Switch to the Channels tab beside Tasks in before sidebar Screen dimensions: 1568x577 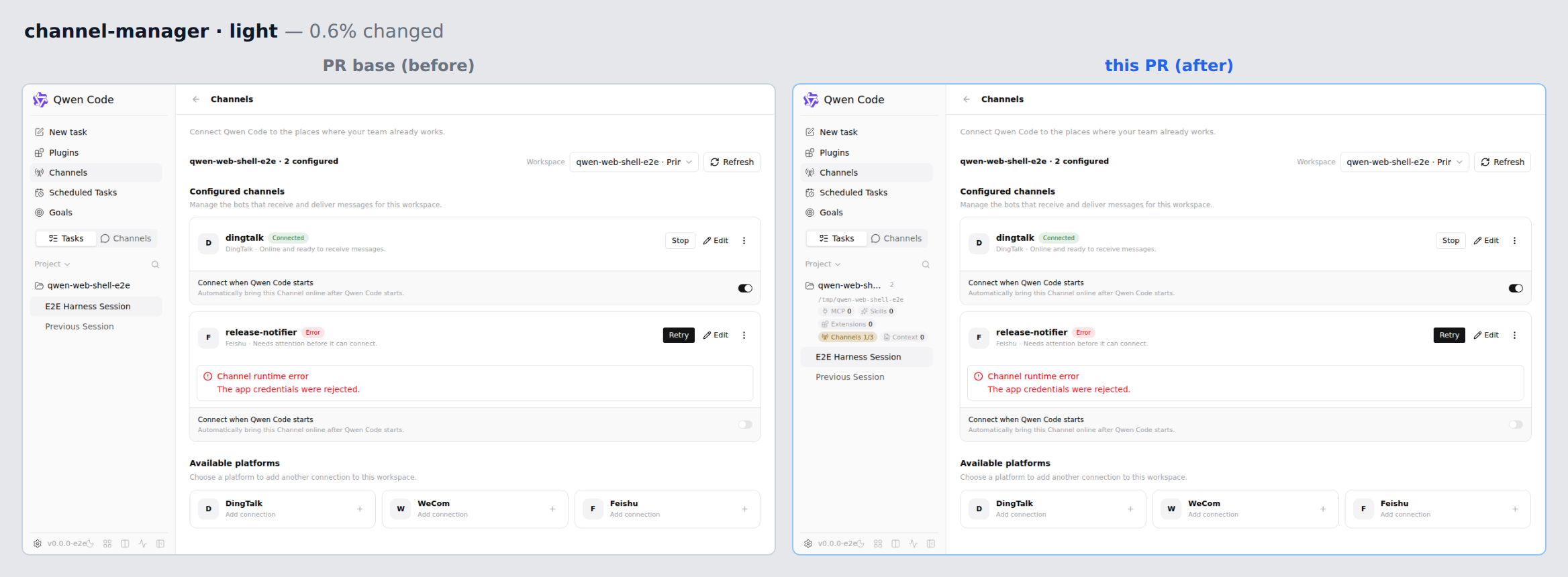click(126, 239)
